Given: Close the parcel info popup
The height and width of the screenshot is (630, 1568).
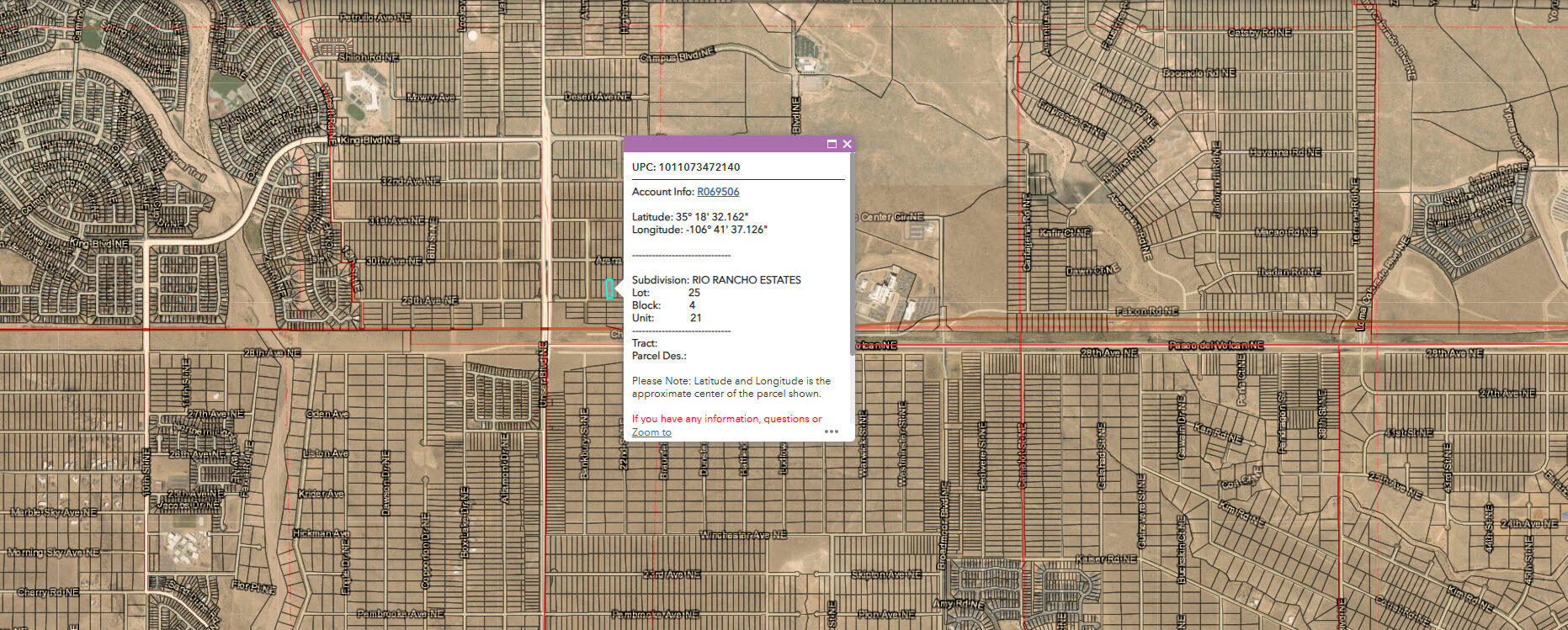Looking at the screenshot, I should click(x=847, y=144).
